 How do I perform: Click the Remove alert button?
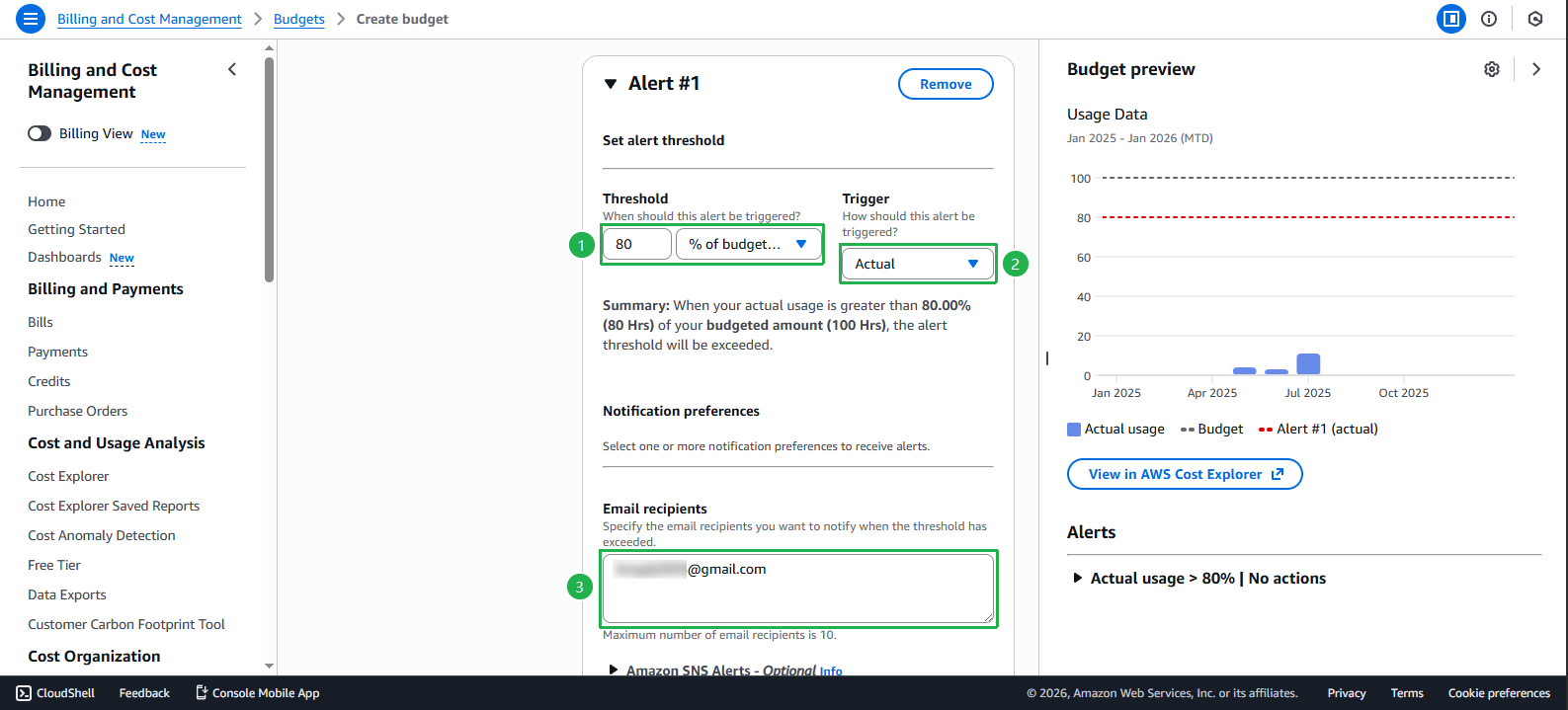point(945,84)
